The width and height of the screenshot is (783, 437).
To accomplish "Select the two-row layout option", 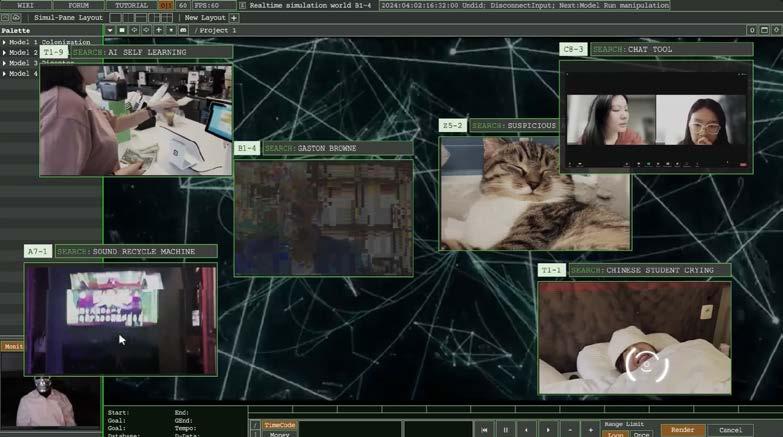I will click(x=141, y=17).
